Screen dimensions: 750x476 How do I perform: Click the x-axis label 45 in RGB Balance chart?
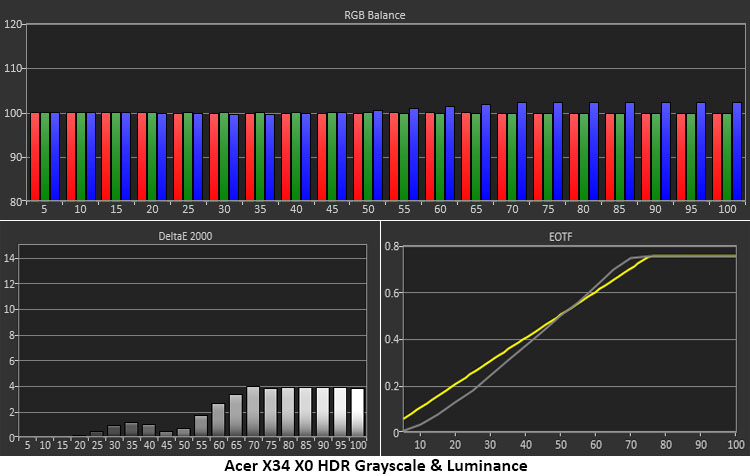pyautogui.click(x=332, y=210)
